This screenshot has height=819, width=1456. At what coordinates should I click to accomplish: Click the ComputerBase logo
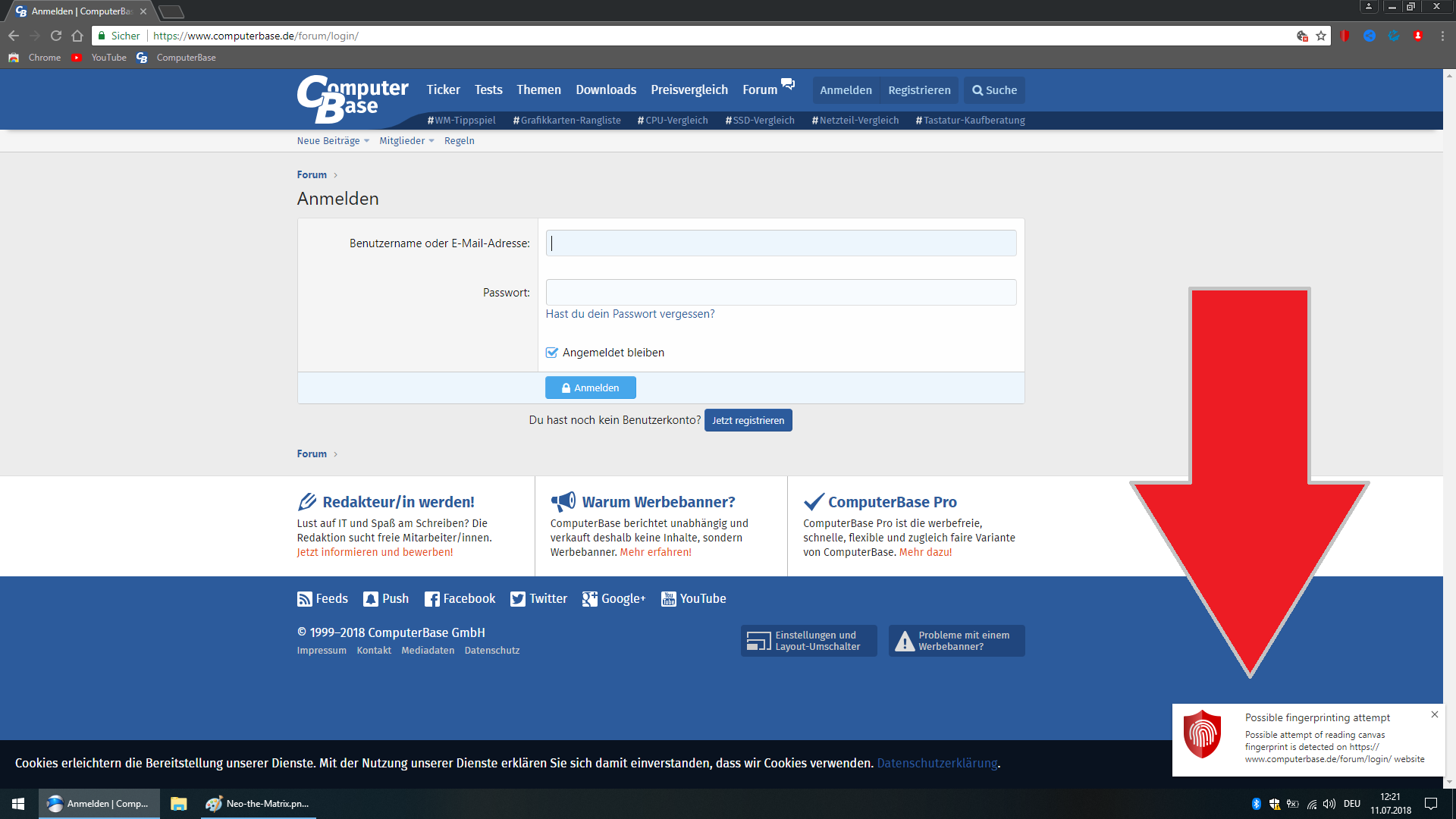[352, 99]
